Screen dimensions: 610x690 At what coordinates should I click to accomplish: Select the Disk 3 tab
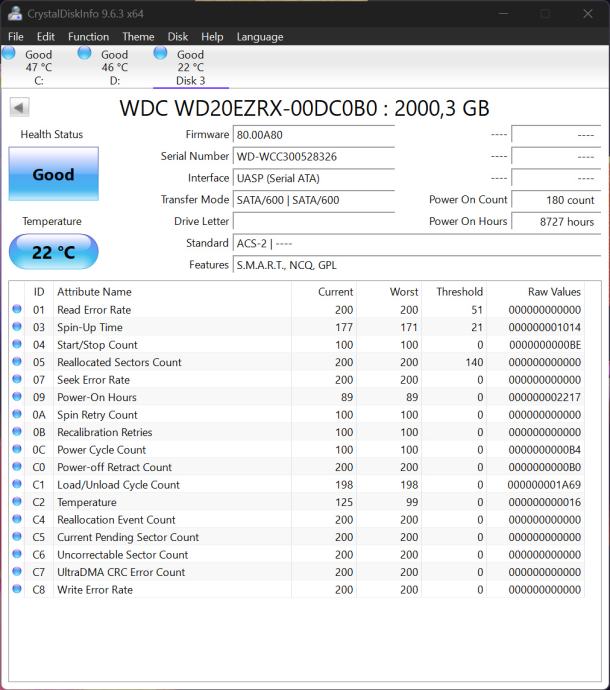click(191, 67)
